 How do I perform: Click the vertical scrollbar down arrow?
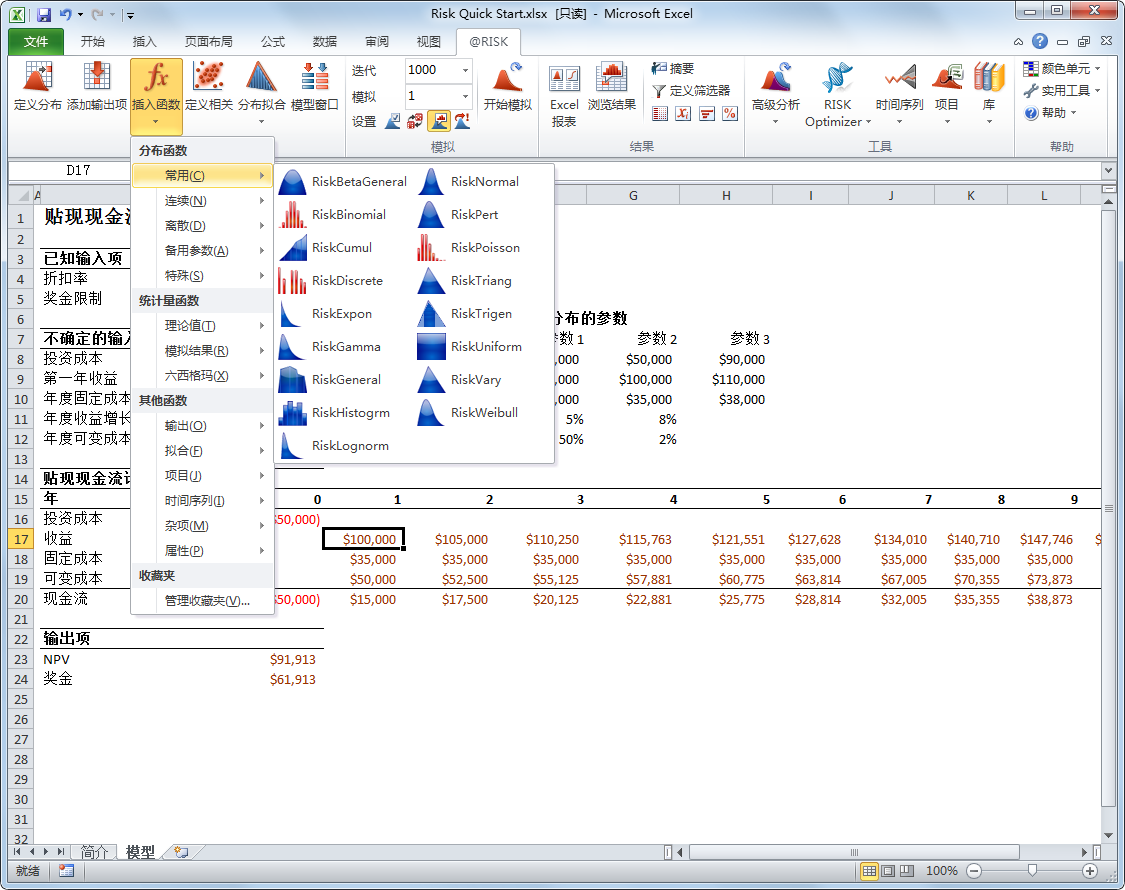1108,835
